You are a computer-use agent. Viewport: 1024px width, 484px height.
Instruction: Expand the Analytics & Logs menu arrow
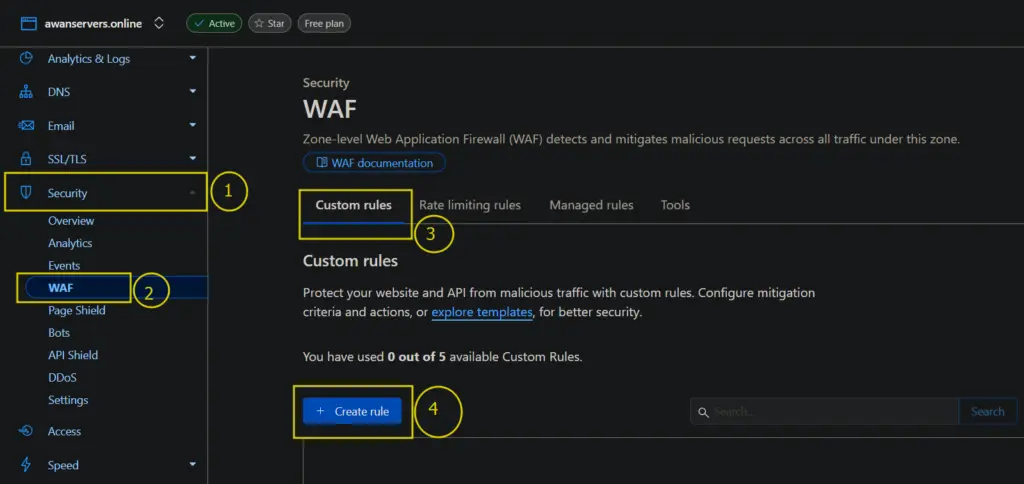(193, 58)
